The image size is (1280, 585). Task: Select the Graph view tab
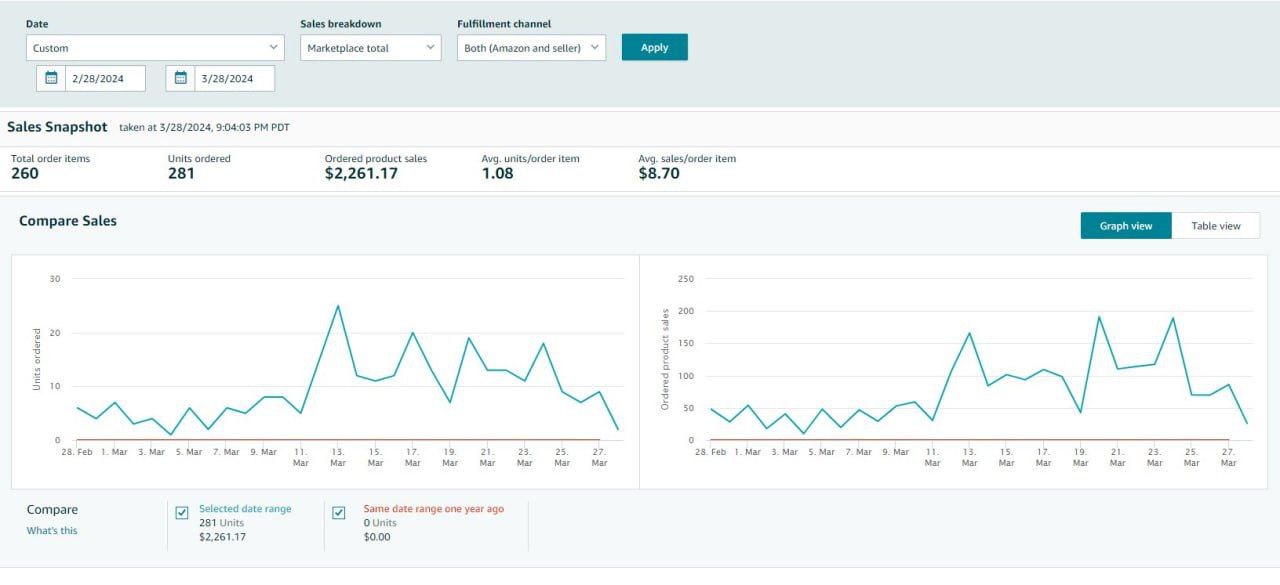[x=1125, y=226]
